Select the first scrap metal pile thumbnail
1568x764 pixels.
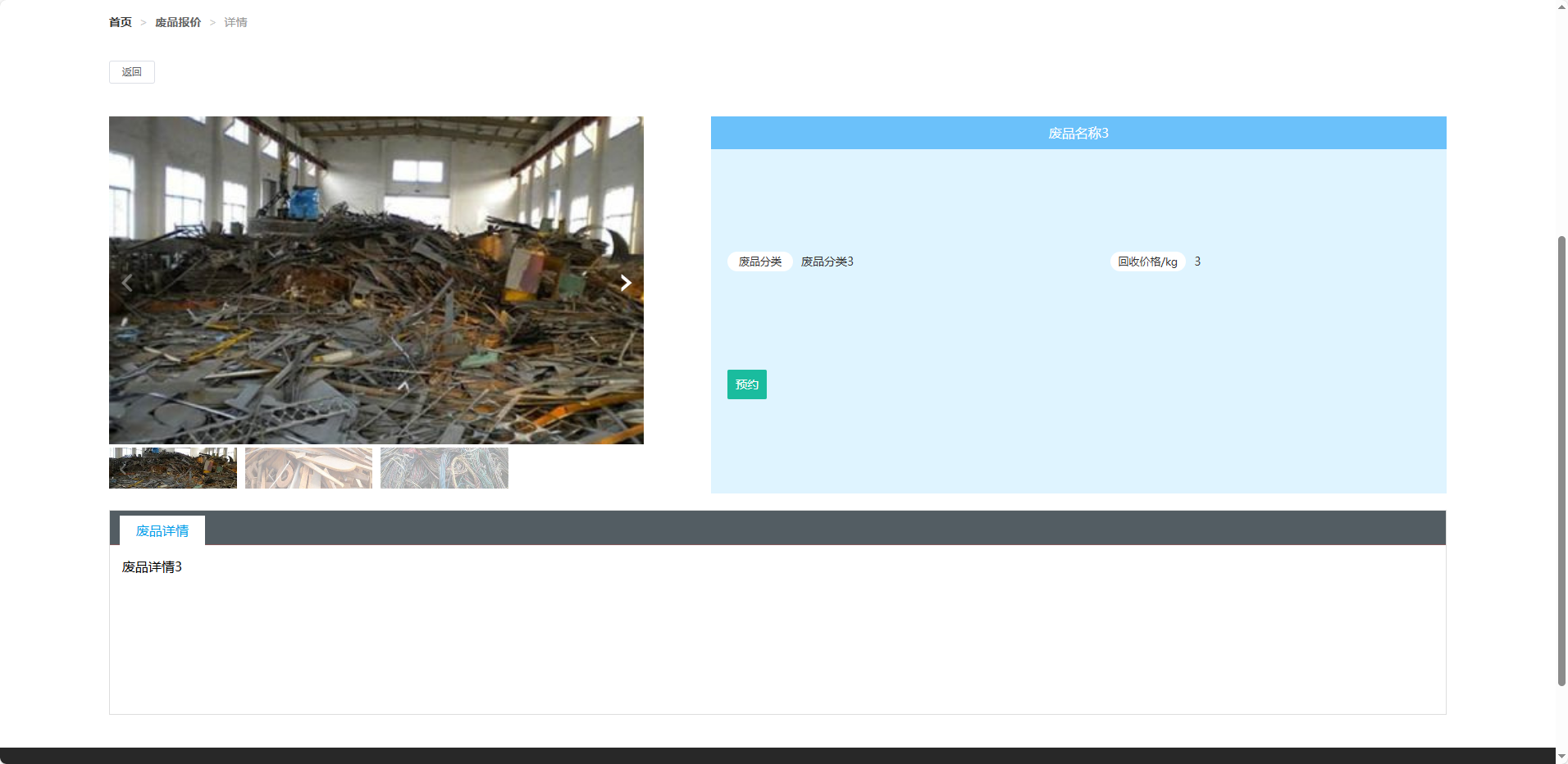click(x=173, y=468)
